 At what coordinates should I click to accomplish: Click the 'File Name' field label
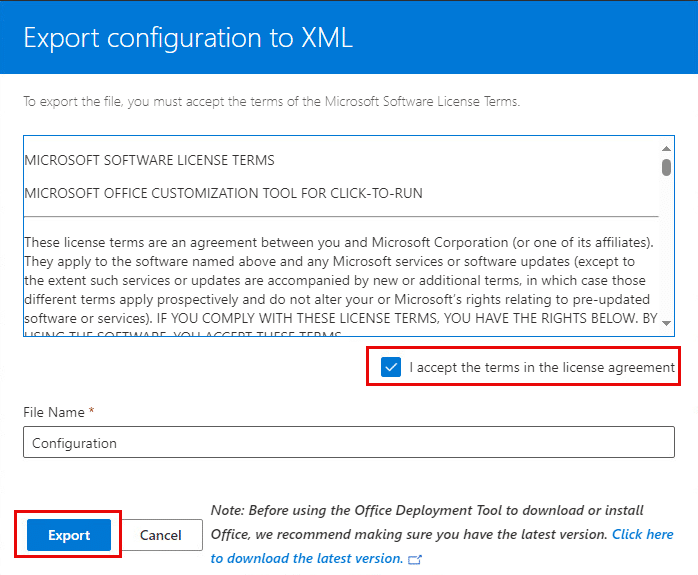pyautogui.click(x=52, y=412)
